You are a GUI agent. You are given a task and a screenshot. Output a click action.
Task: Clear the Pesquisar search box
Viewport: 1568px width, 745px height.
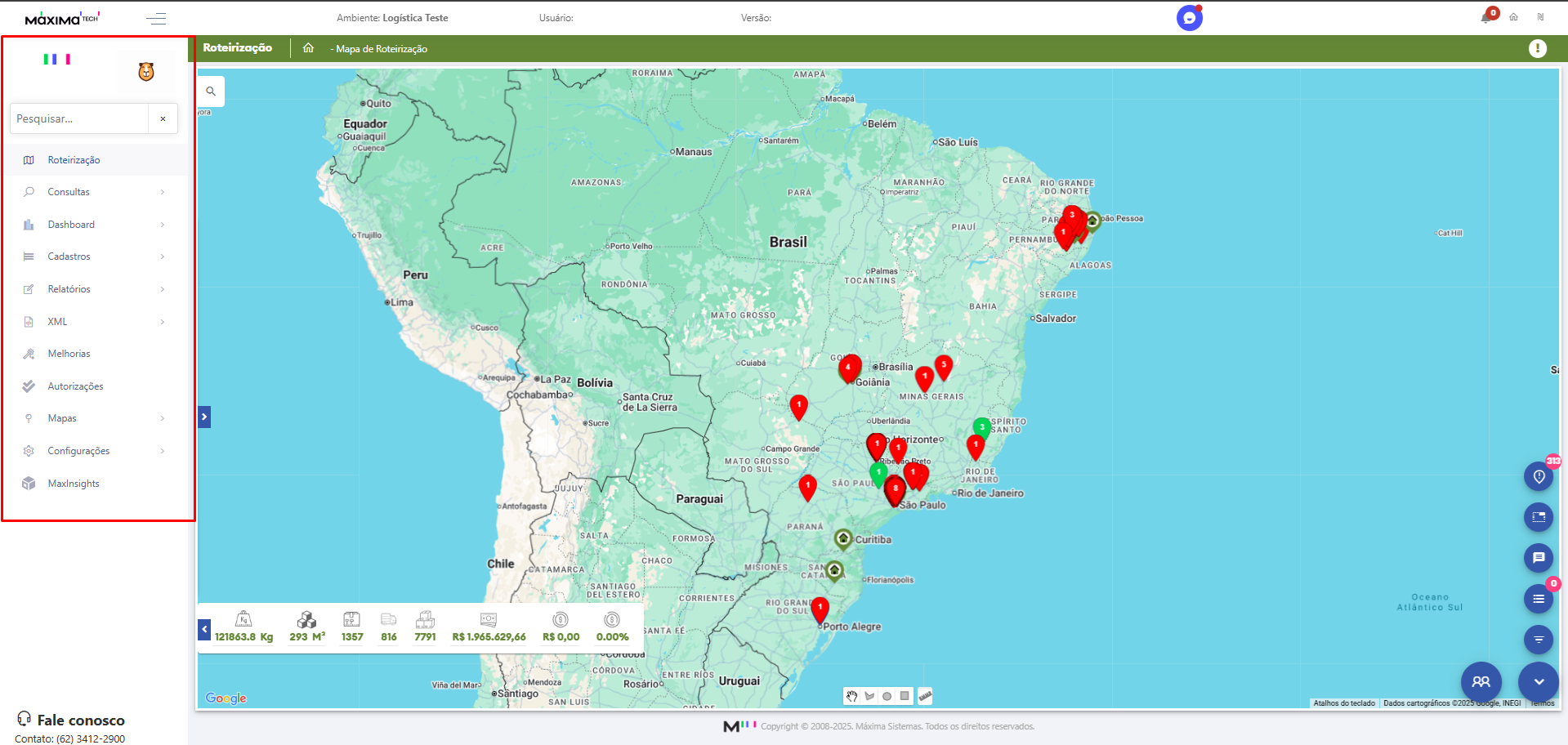(163, 118)
